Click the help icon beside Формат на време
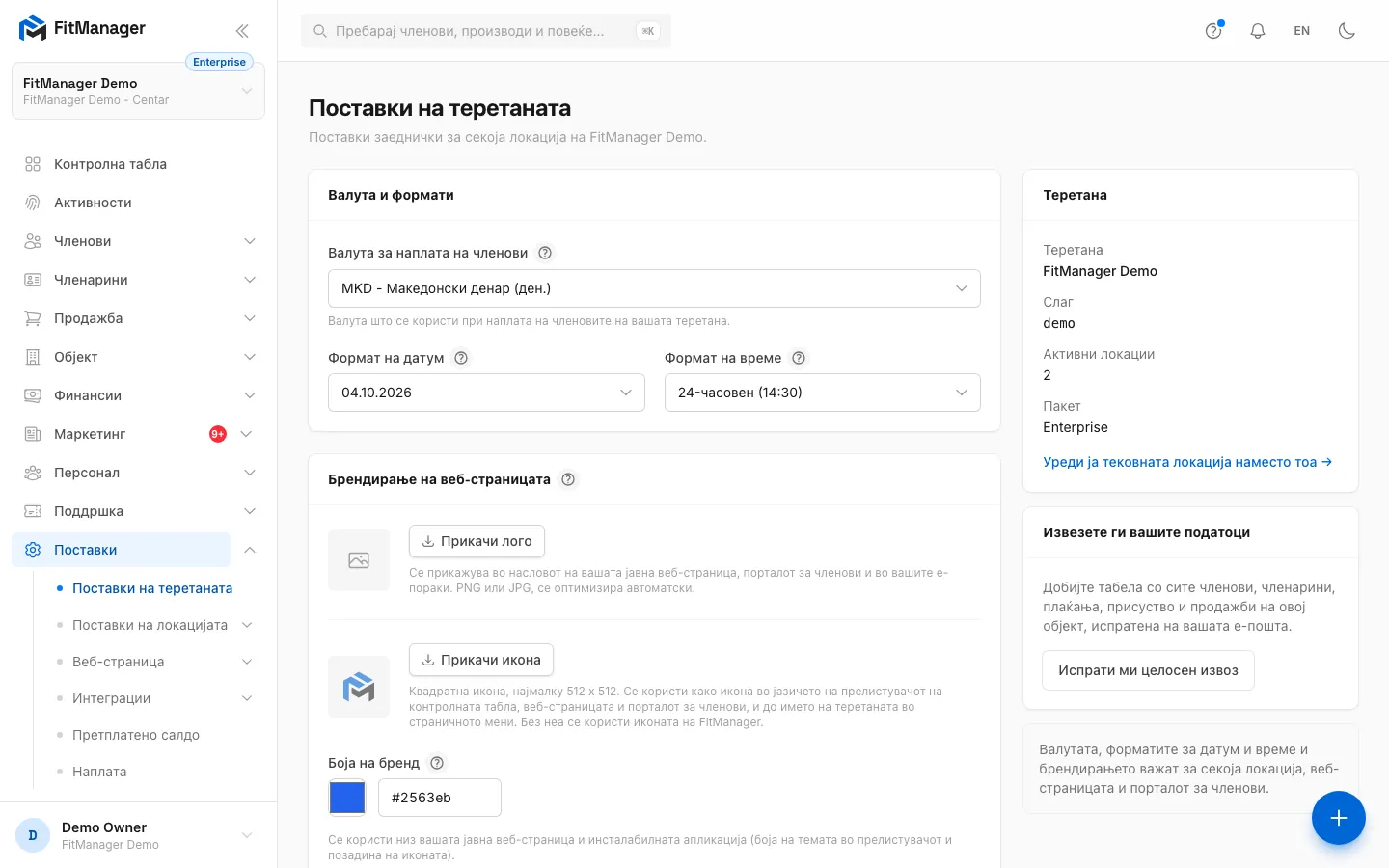Screen dimensions: 1389x868 pos(799,358)
